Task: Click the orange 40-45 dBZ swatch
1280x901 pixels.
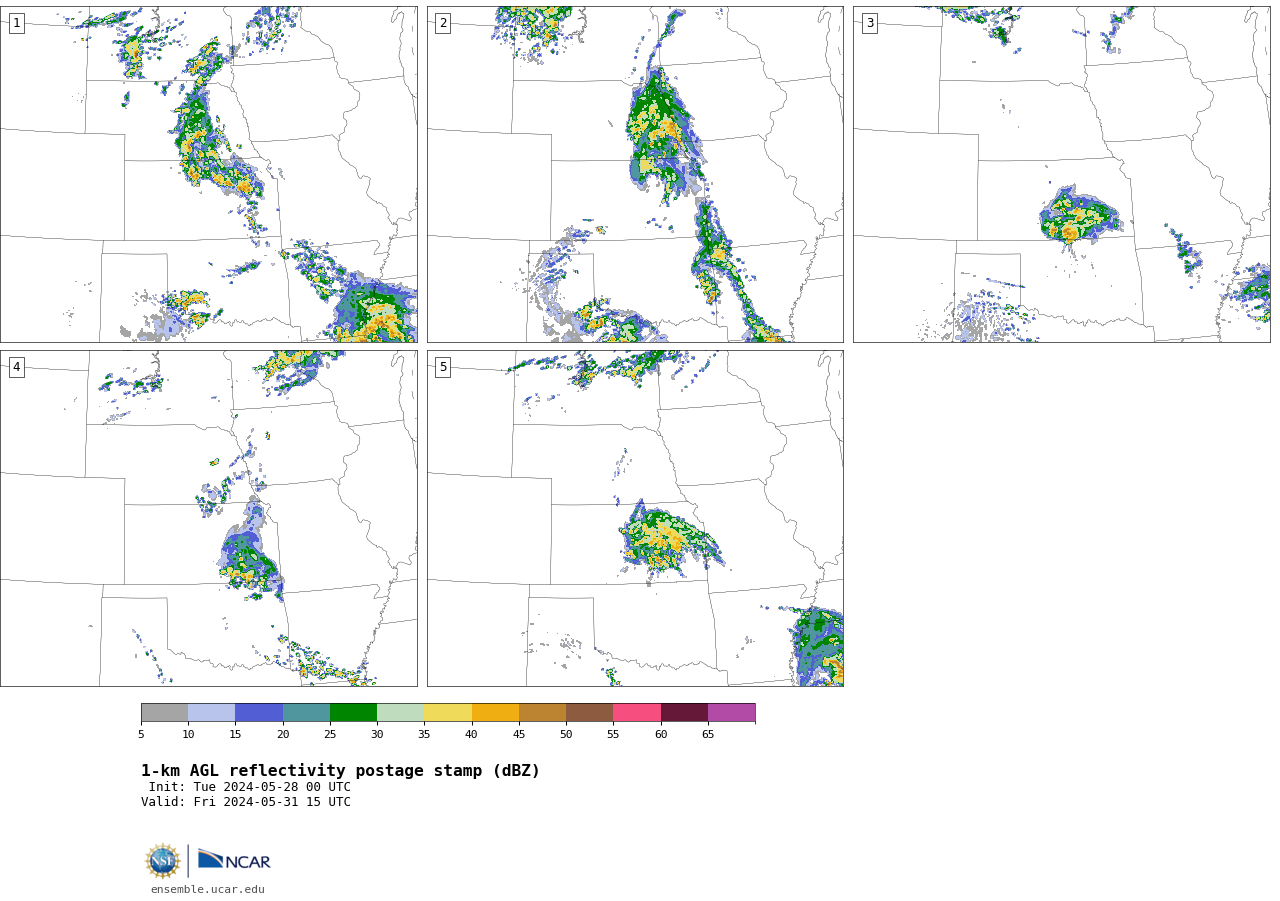Action: pos(495,713)
